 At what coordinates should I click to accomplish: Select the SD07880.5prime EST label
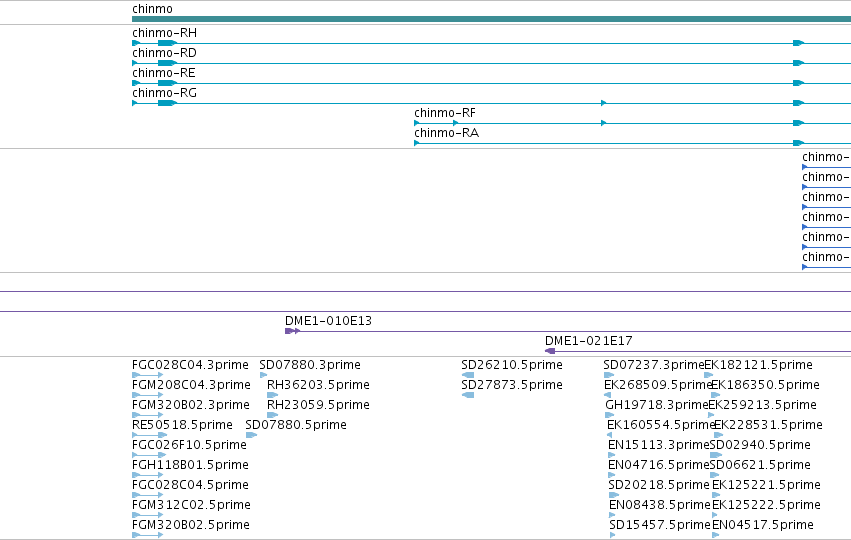pos(296,425)
